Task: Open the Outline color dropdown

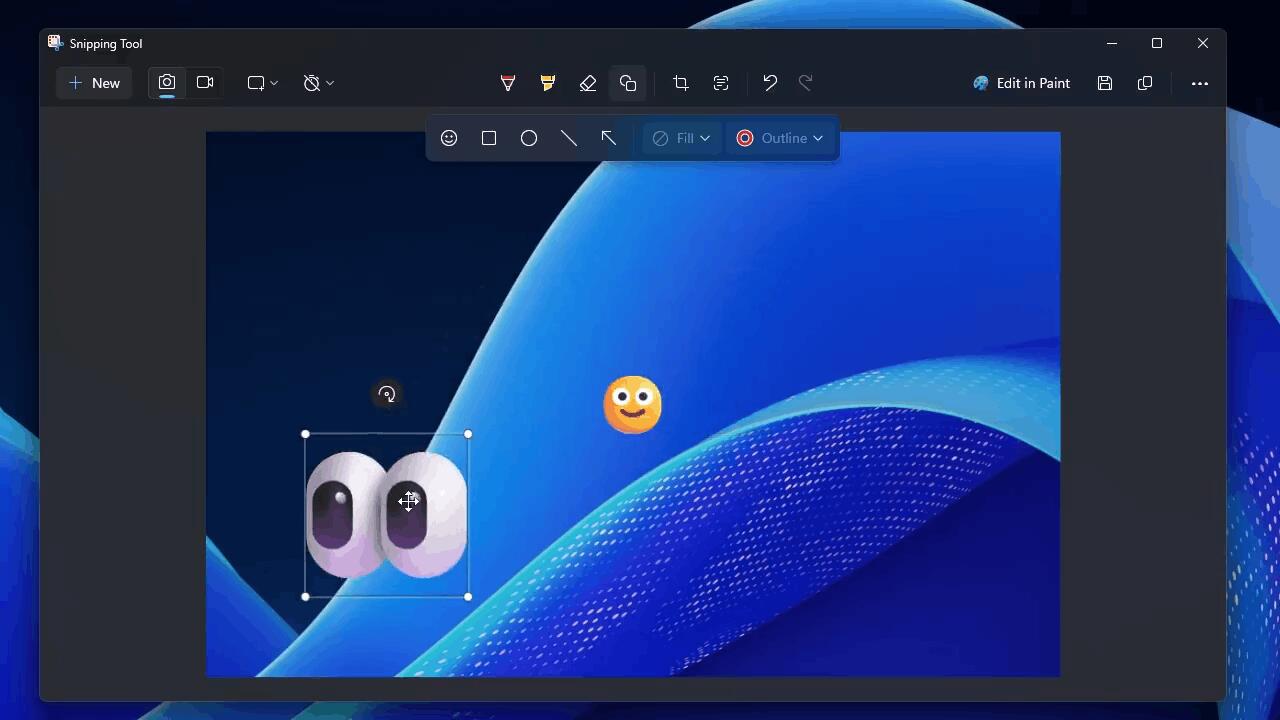Action: 780,138
